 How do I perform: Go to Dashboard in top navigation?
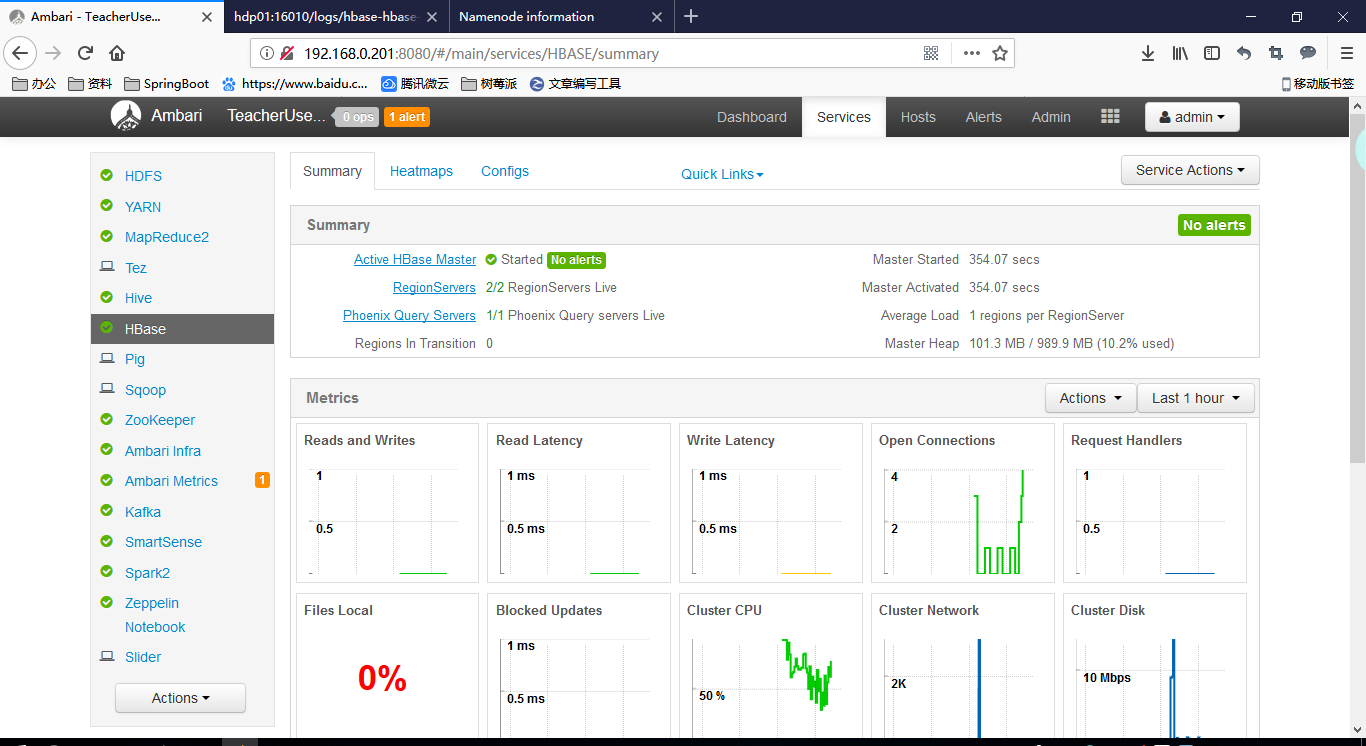[x=752, y=117]
